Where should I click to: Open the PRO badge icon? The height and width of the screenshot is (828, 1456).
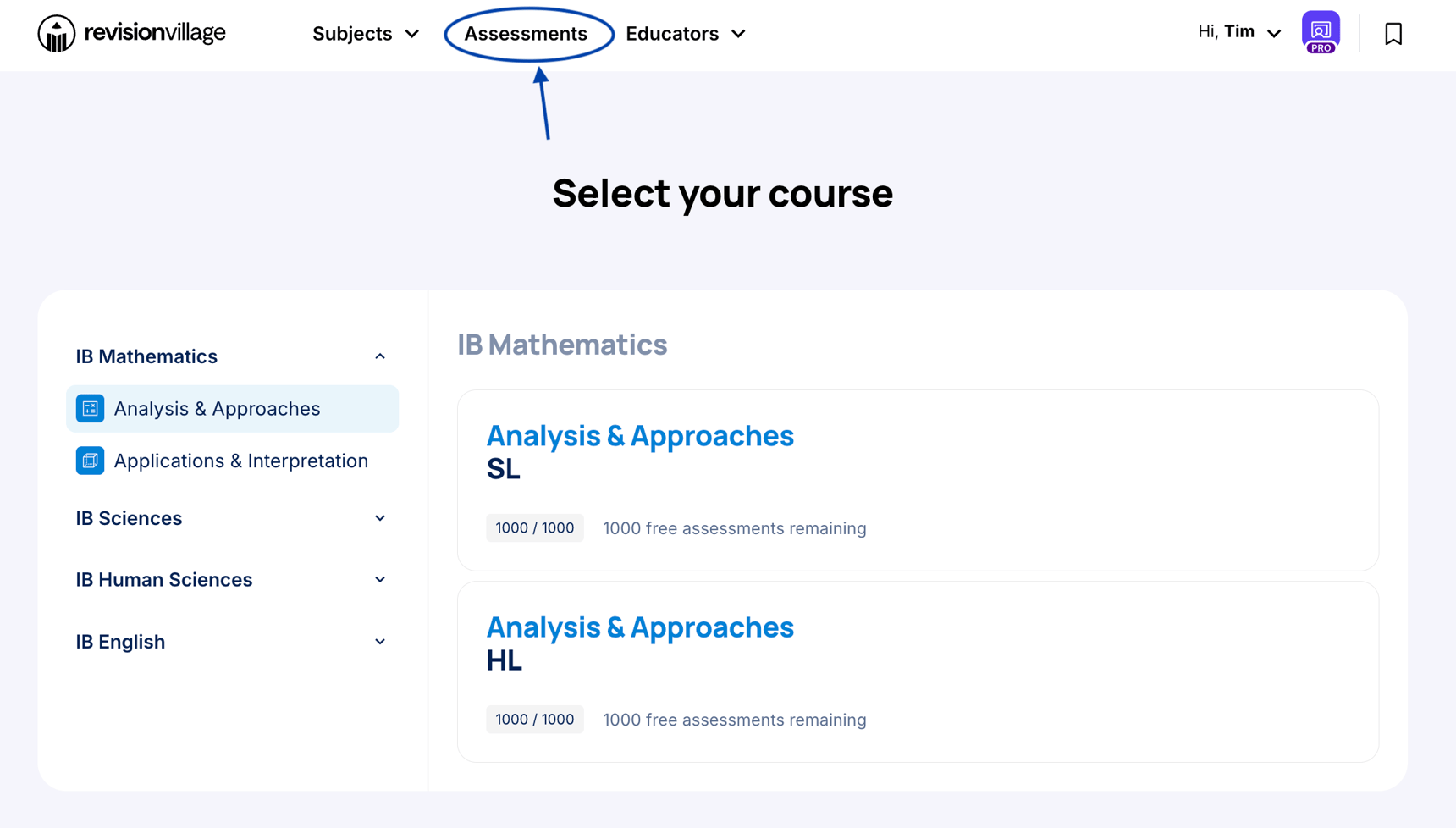(1321, 33)
